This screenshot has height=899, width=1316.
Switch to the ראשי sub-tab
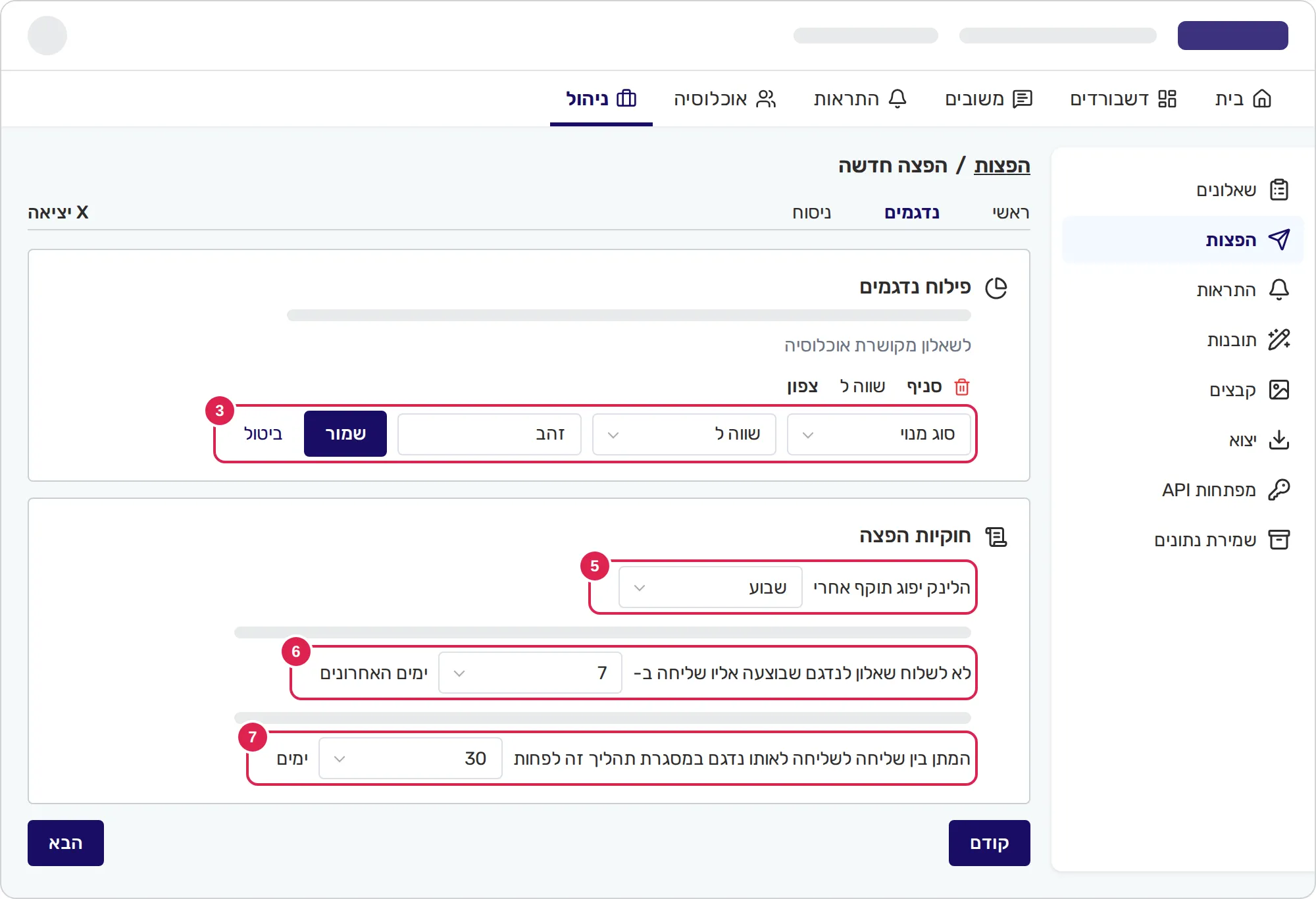[1011, 213]
